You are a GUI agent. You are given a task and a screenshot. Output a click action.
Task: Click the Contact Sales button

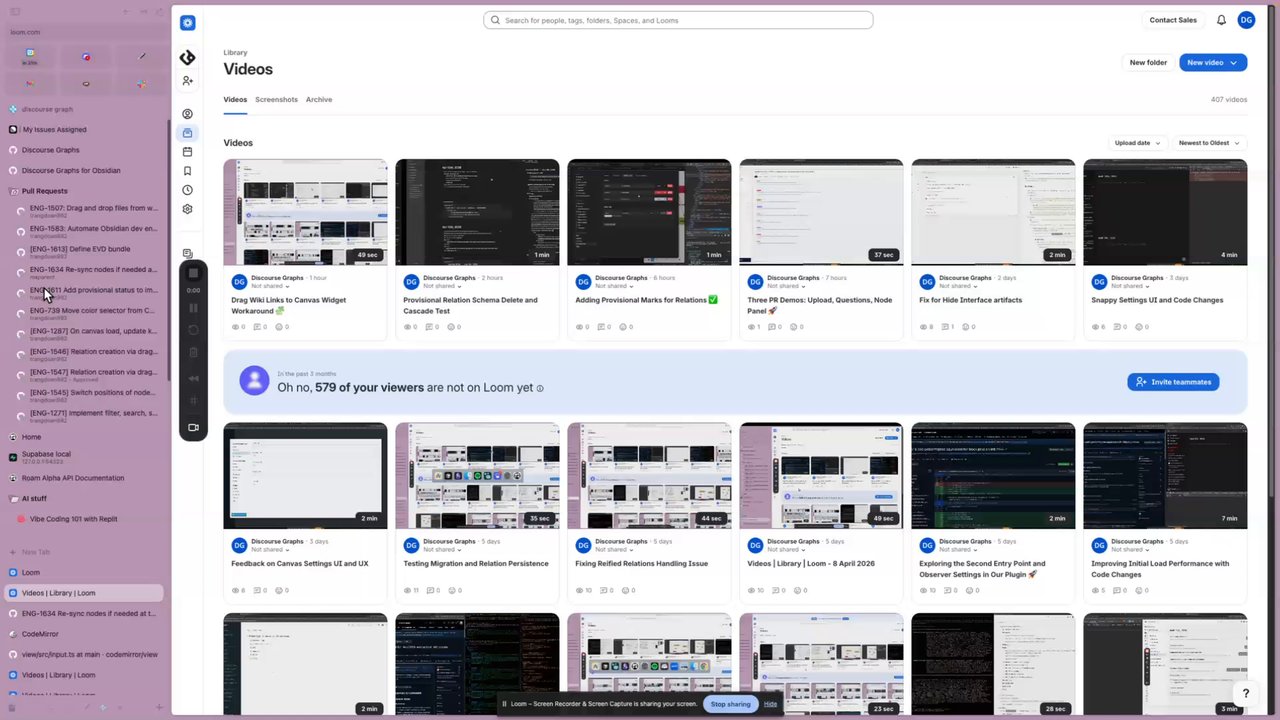(x=1173, y=20)
